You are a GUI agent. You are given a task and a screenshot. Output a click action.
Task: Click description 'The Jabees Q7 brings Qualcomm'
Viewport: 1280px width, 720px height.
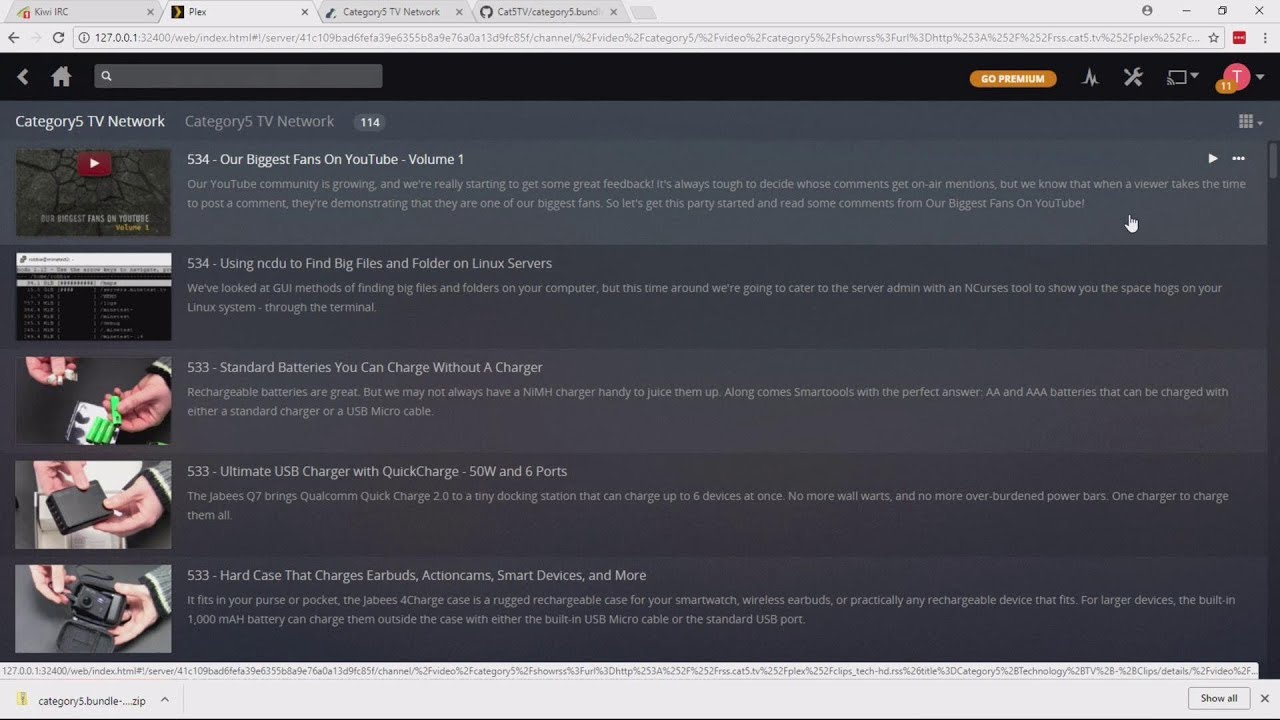pyautogui.click(x=707, y=505)
